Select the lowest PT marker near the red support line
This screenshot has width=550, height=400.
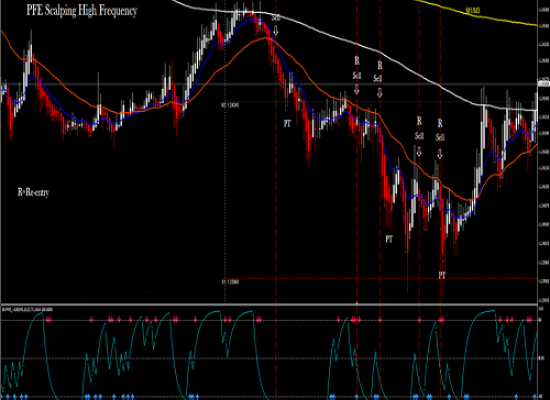[x=442, y=275]
